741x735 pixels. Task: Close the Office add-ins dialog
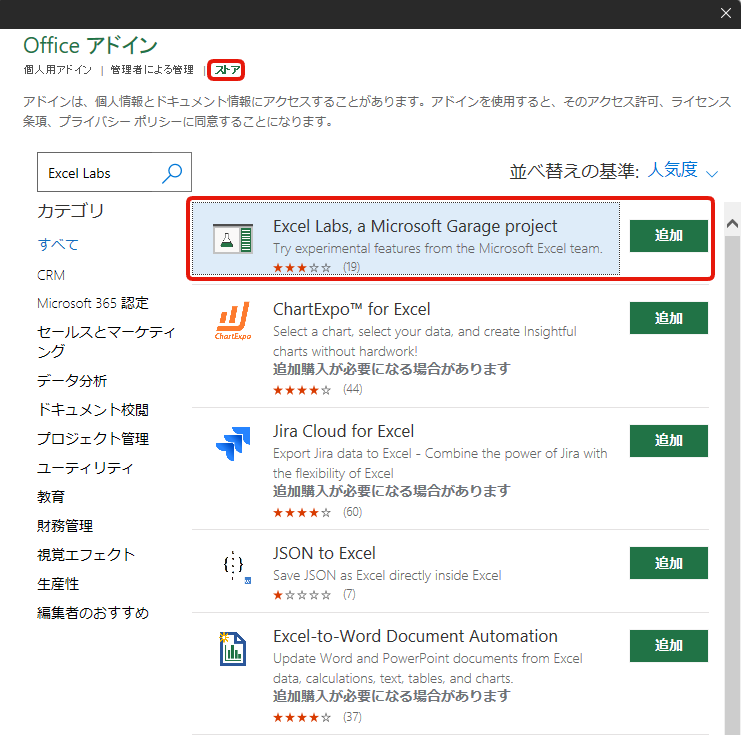(x=726, y=13)
